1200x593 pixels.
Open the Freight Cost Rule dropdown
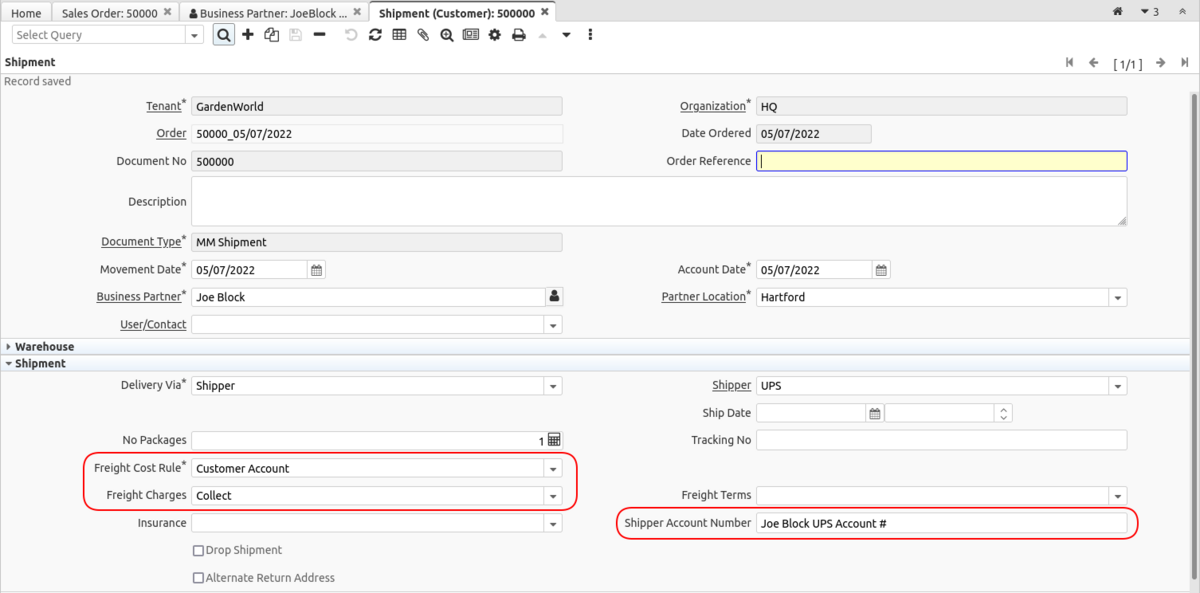(x=552, y=468)
